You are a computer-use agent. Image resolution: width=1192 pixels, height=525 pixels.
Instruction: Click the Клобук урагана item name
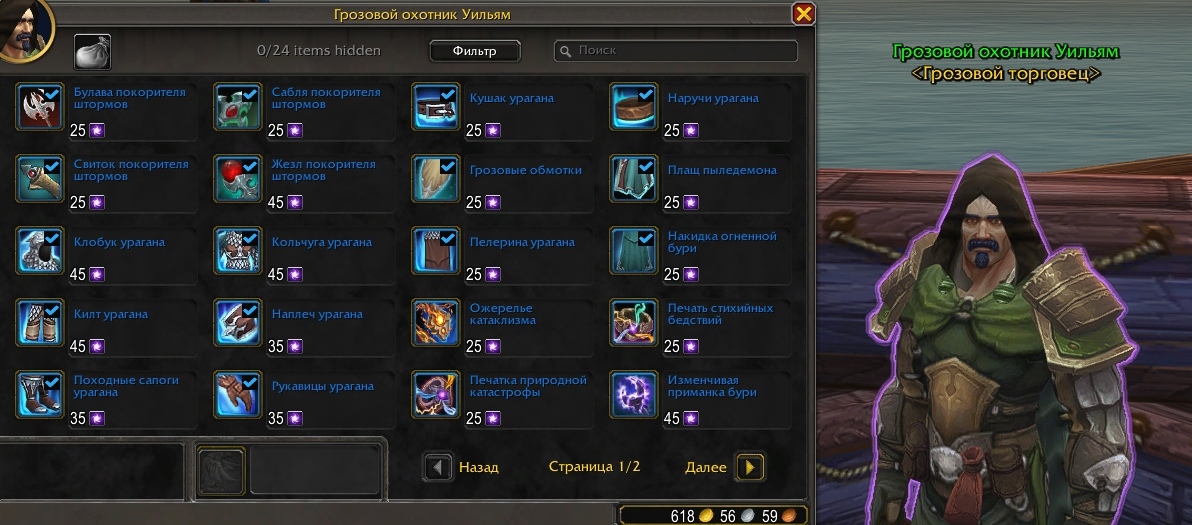pos(119,242)
